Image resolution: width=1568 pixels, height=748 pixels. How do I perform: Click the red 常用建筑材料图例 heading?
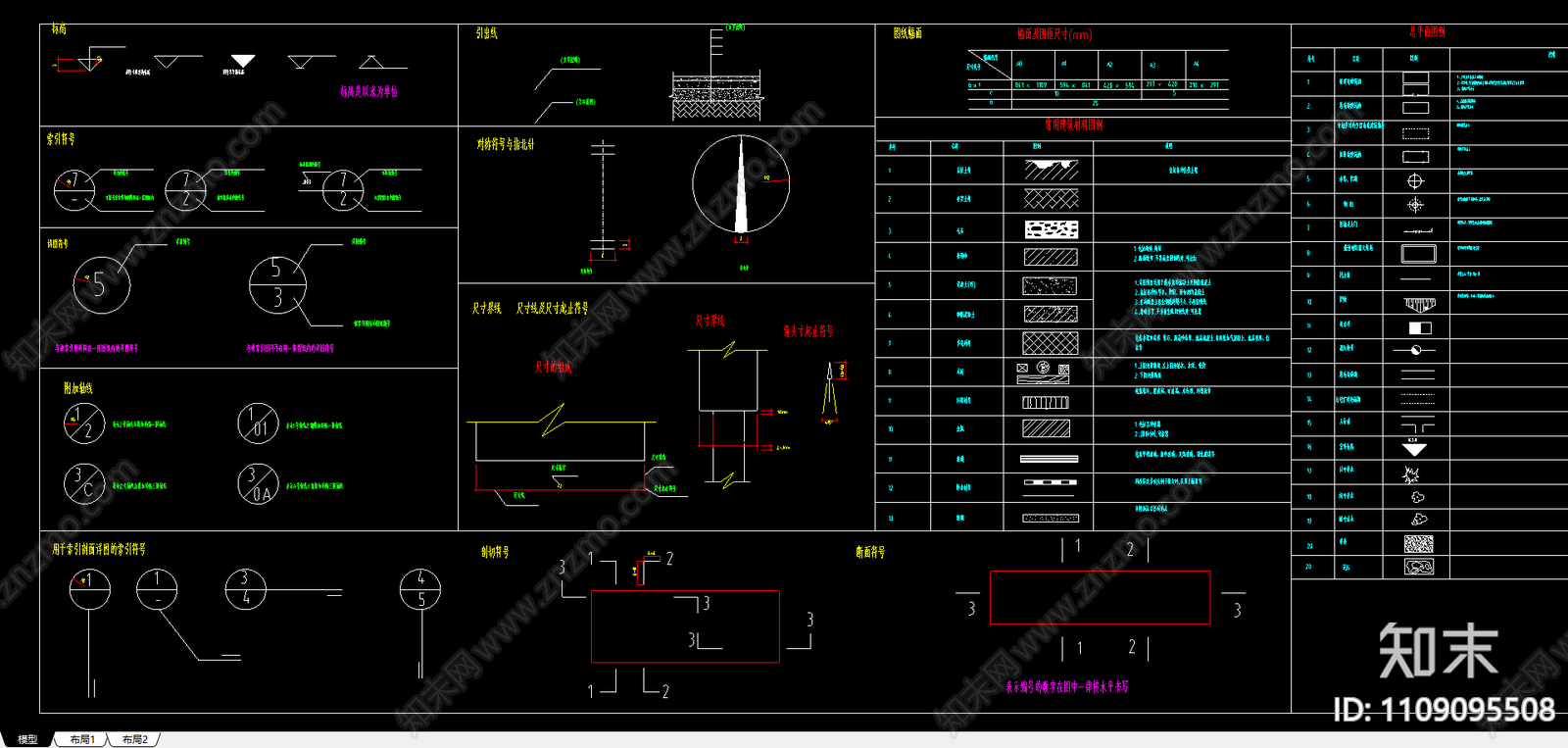(x=1074, y=125)
